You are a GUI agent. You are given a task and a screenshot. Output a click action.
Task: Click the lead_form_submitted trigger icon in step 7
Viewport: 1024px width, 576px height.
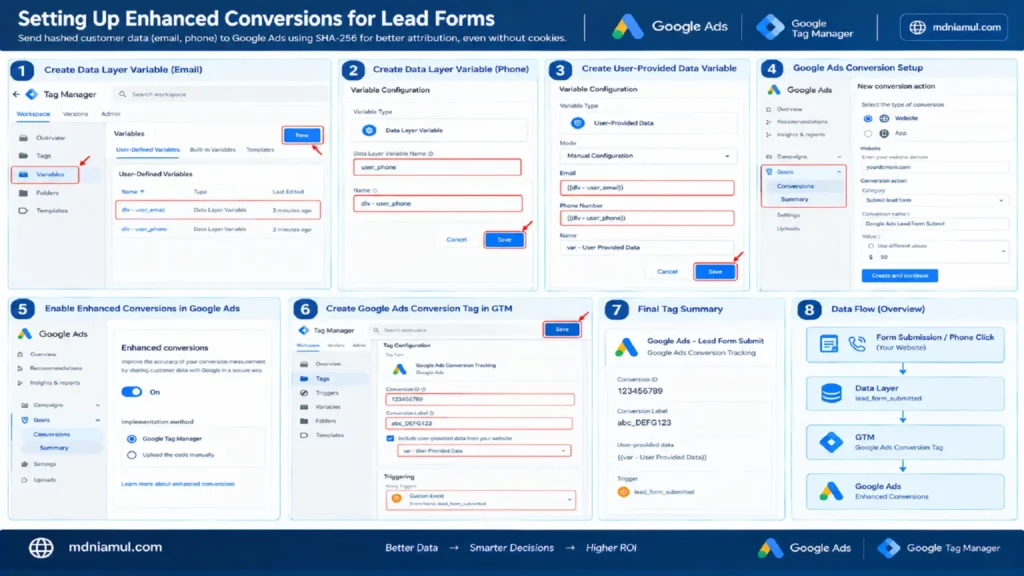tap(623, 492)
